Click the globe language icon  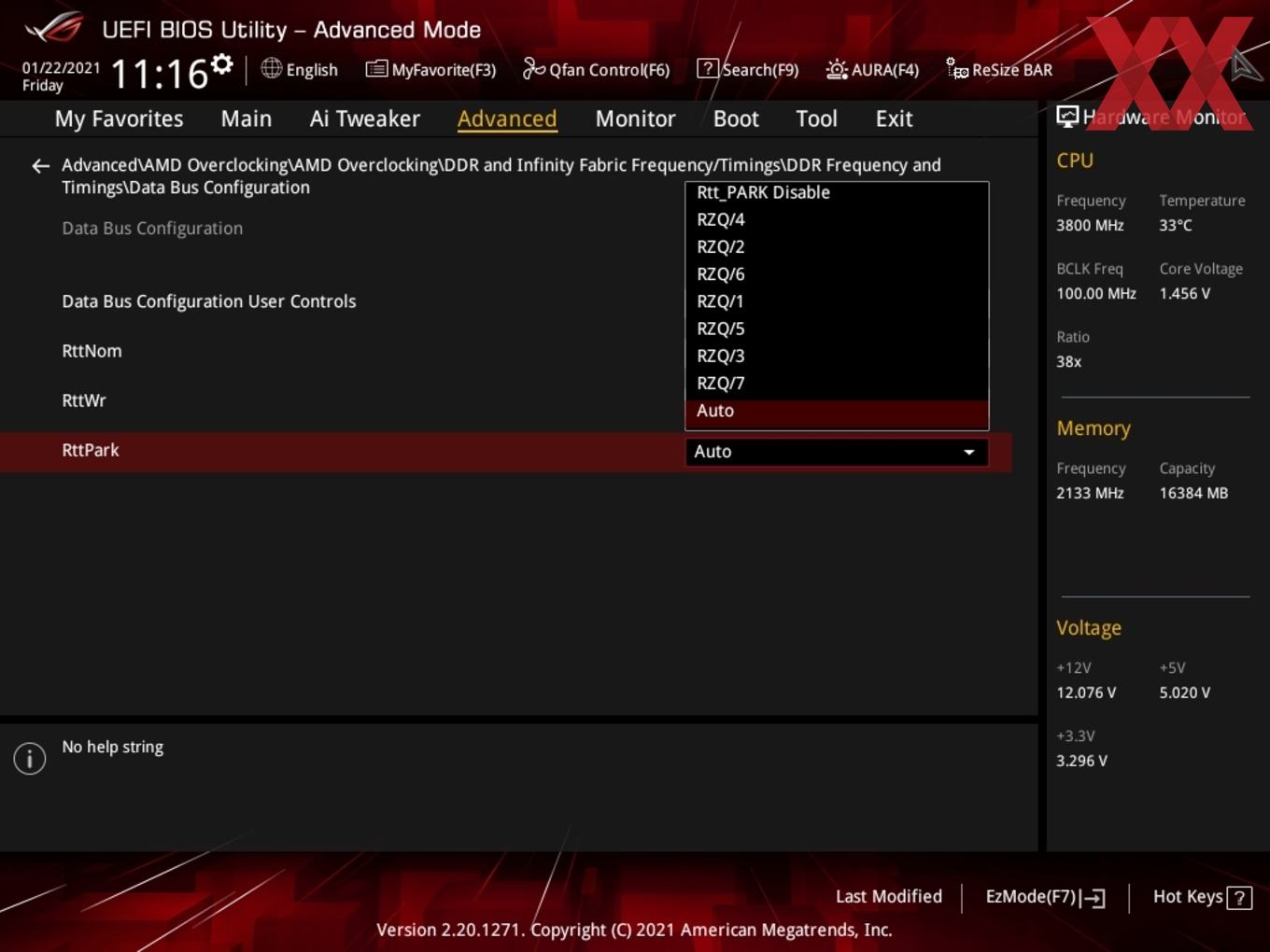click(271, 68)
